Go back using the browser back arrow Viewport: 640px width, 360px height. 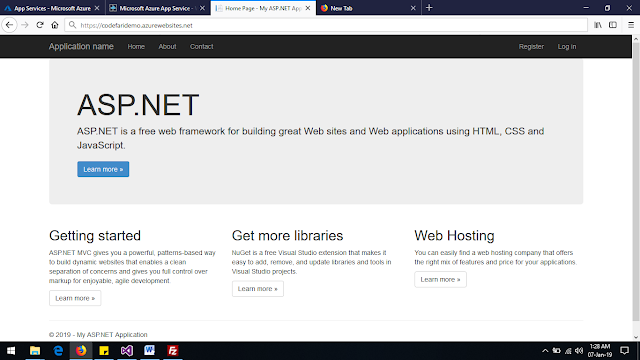coord(9,25)
